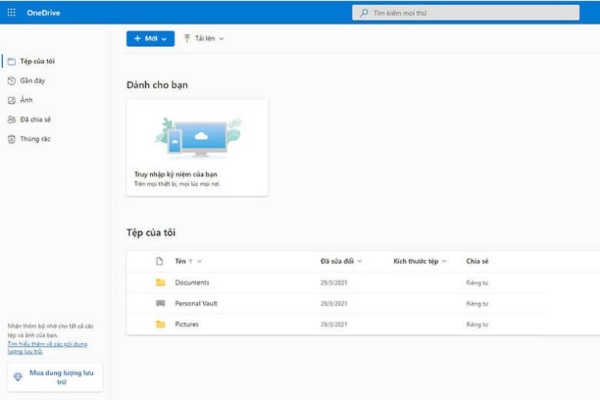Screen dimensions: 600x400
Task: Open the app launcher grid icon
Action: click(12, 12)
